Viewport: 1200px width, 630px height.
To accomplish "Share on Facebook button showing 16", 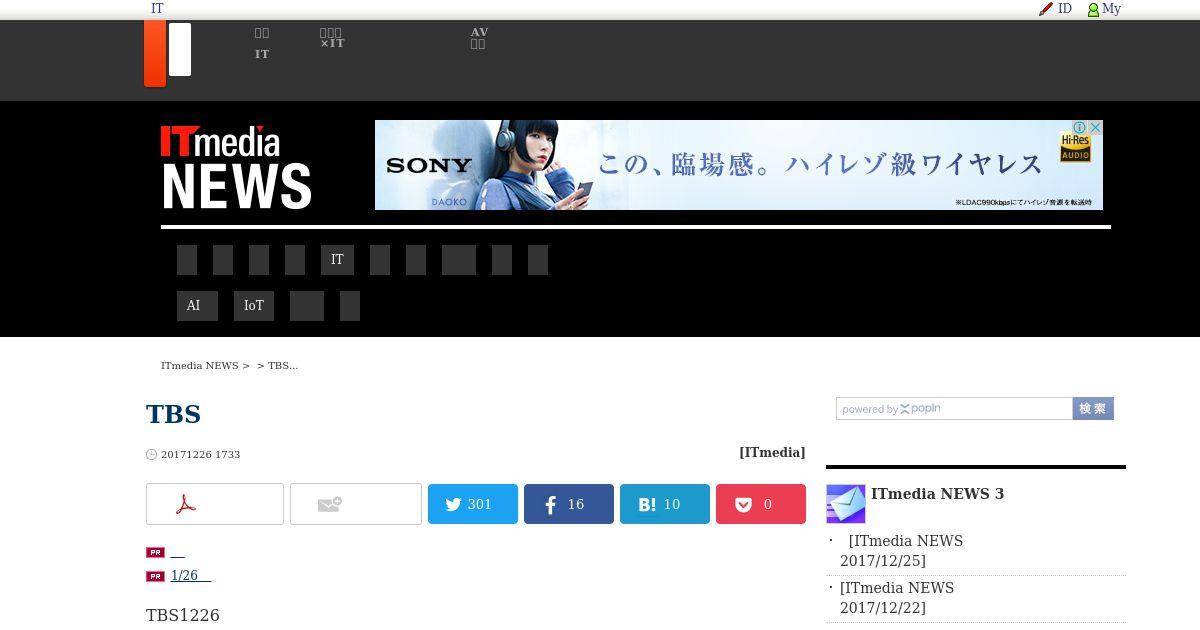I will click(569, 504).
